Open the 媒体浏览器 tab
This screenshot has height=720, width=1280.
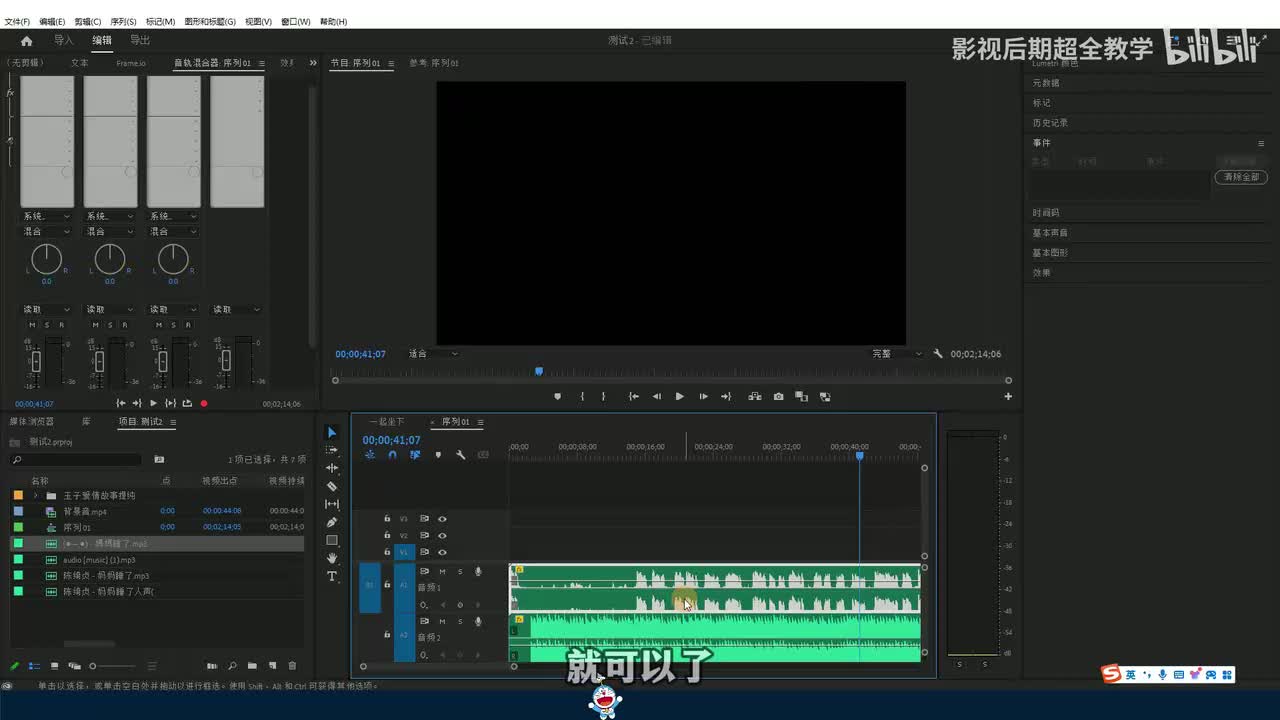pos(32,422)
